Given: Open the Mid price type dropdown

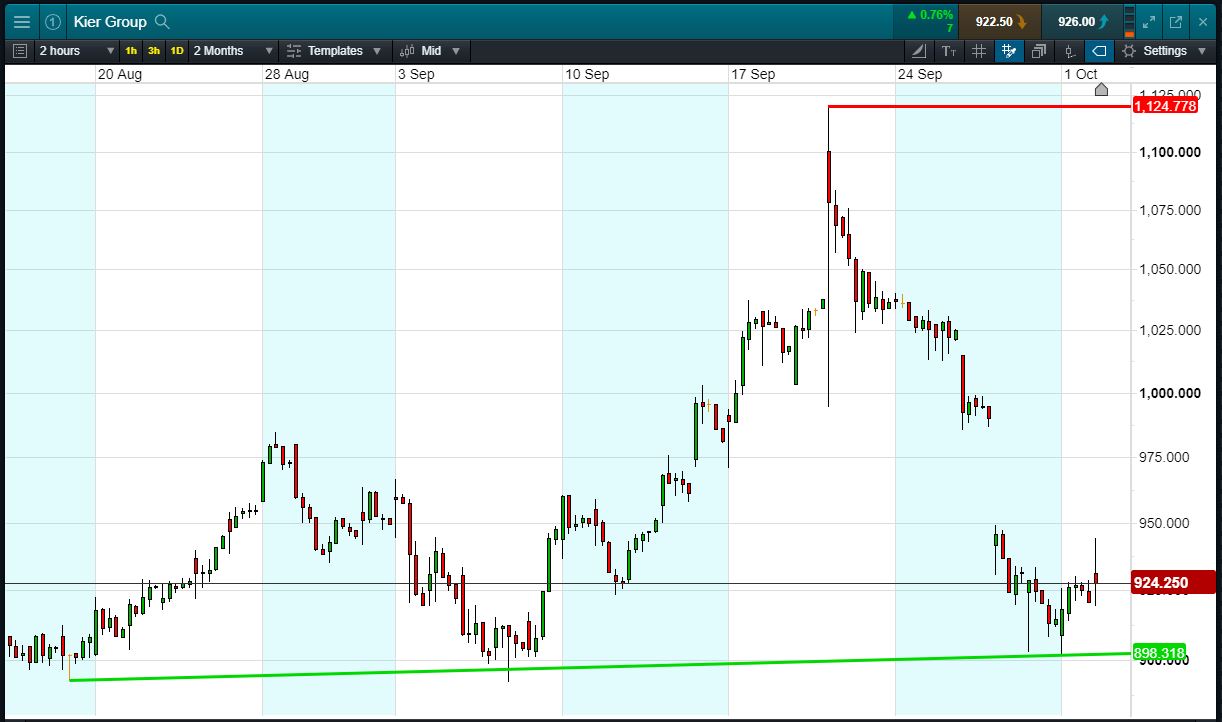Looking at the screenshot, I should (431, 51).
